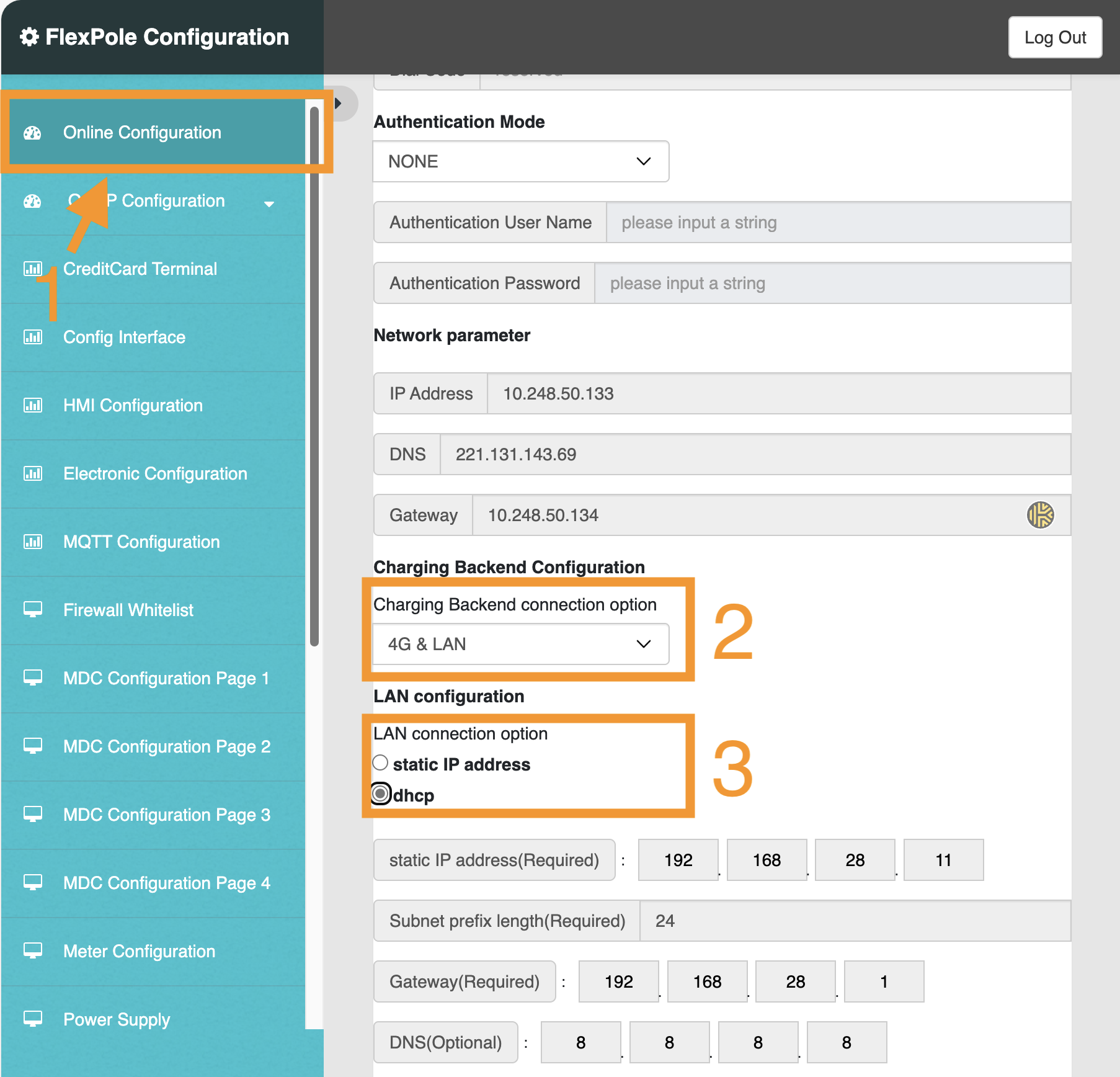The width and height of the screenshot is (1120, 1077).
Task: Click the HMI Configuration chart icon
Action: tap(32, 406)
